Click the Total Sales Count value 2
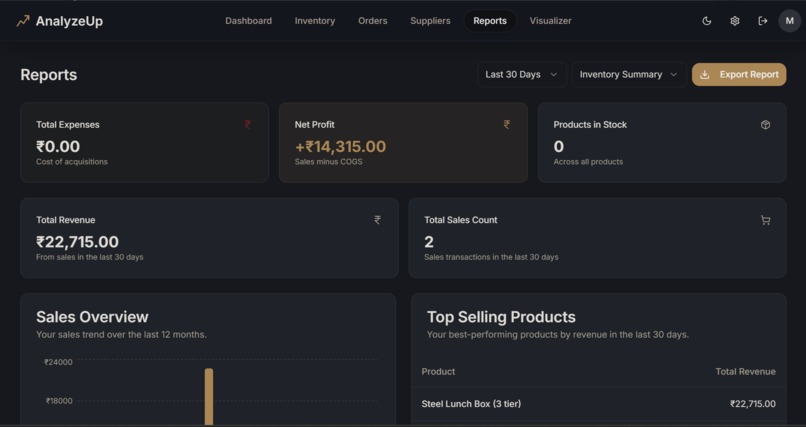 [429, 242]
